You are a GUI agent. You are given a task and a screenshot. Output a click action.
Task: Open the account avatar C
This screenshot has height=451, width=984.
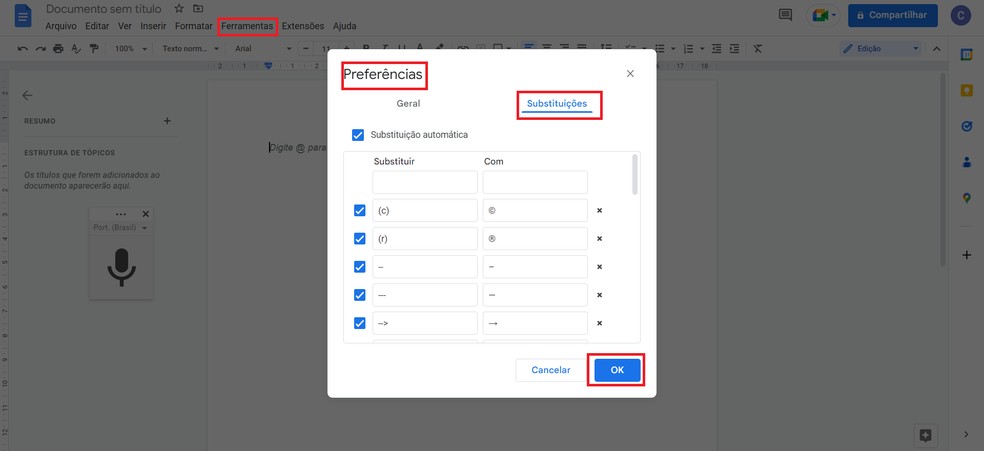(x=960, y=15)
